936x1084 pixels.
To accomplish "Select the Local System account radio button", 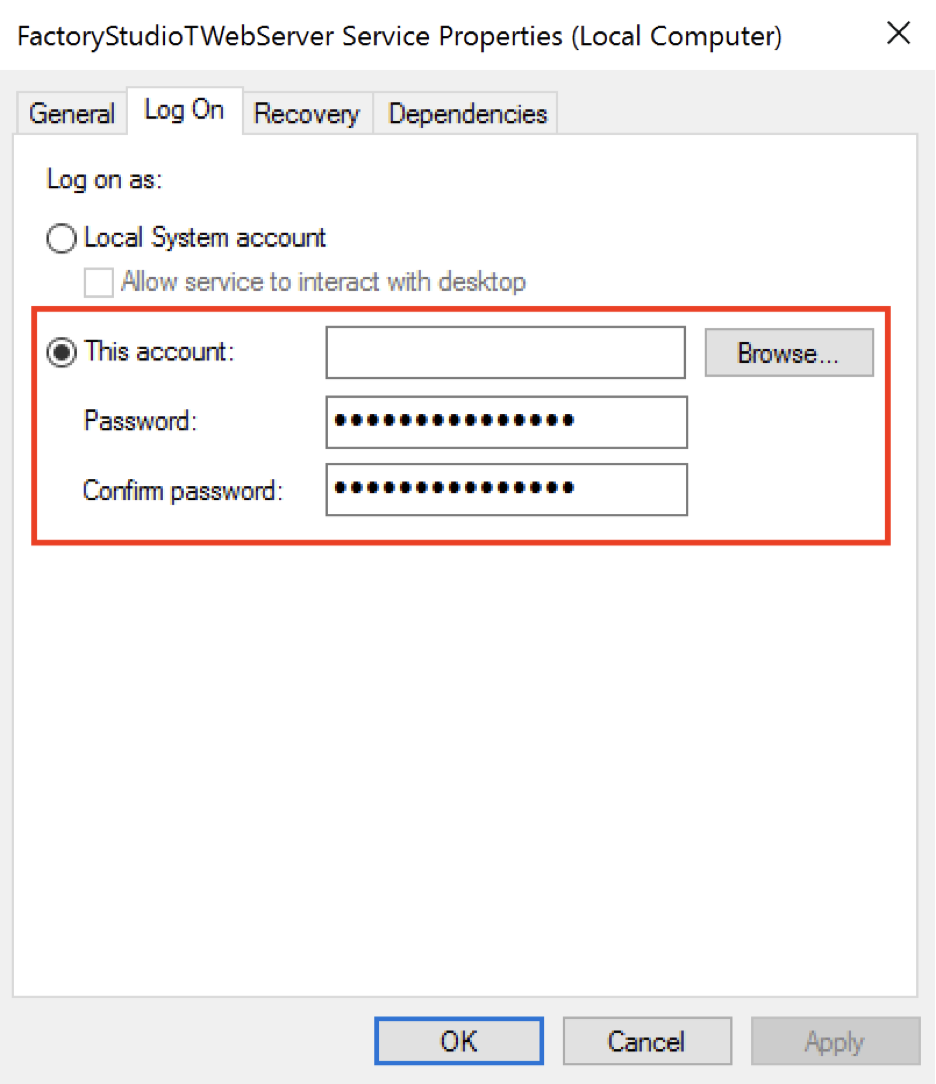I will 62,239.
